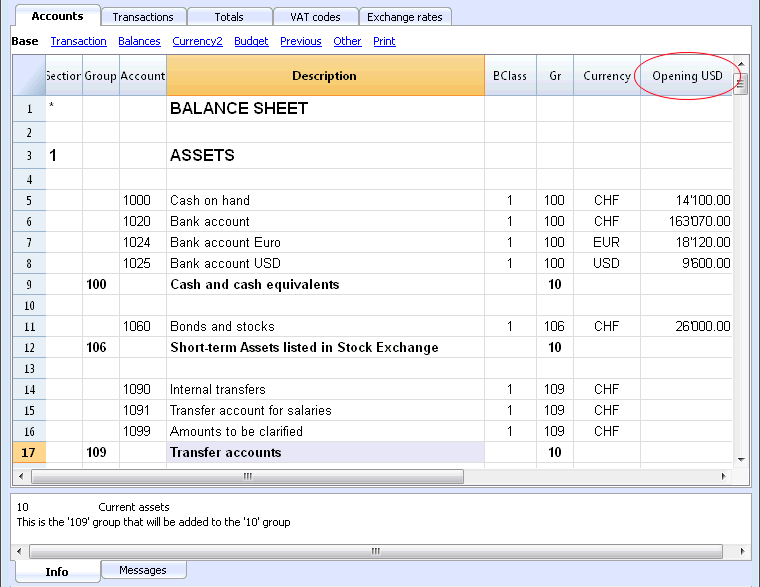This screenshot has width=760, height=587.
Task: Click the Currency column header
Action: pyautogui.click(x=607, y=76)
